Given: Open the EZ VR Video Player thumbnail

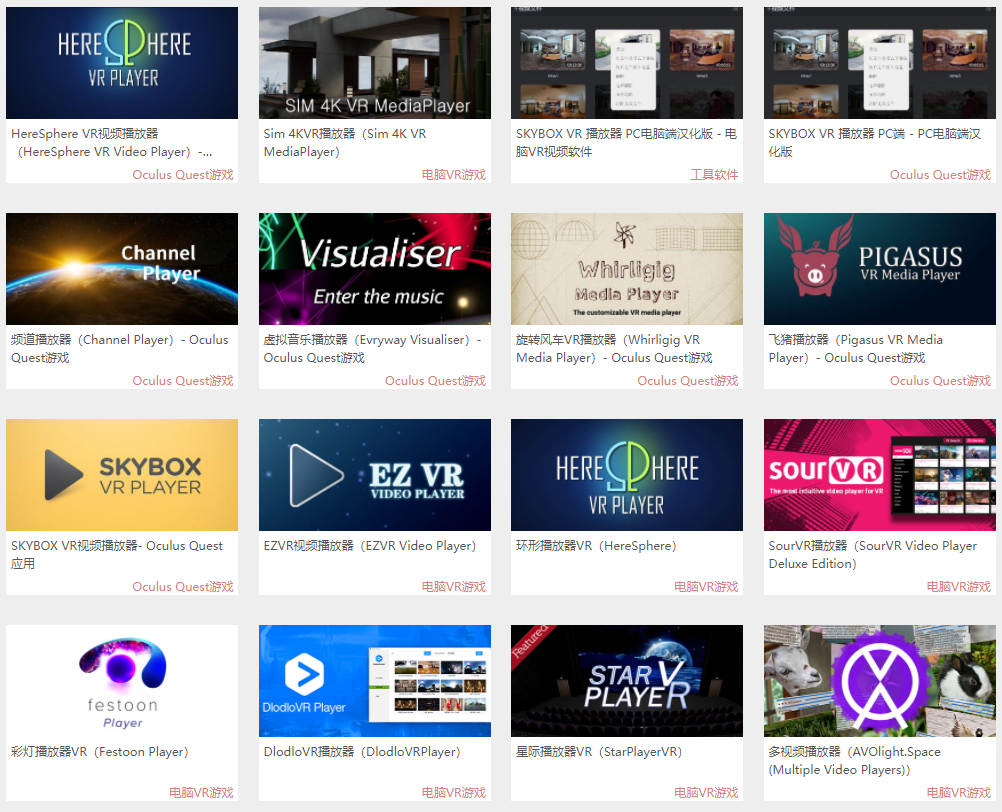Looking at the screenshot, I should 374,475.
